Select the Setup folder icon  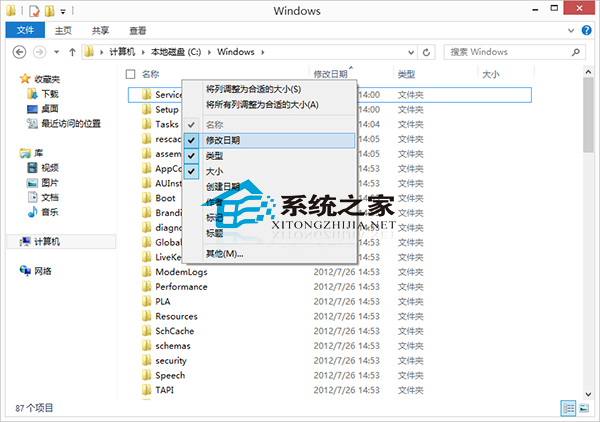click(146, 109)
